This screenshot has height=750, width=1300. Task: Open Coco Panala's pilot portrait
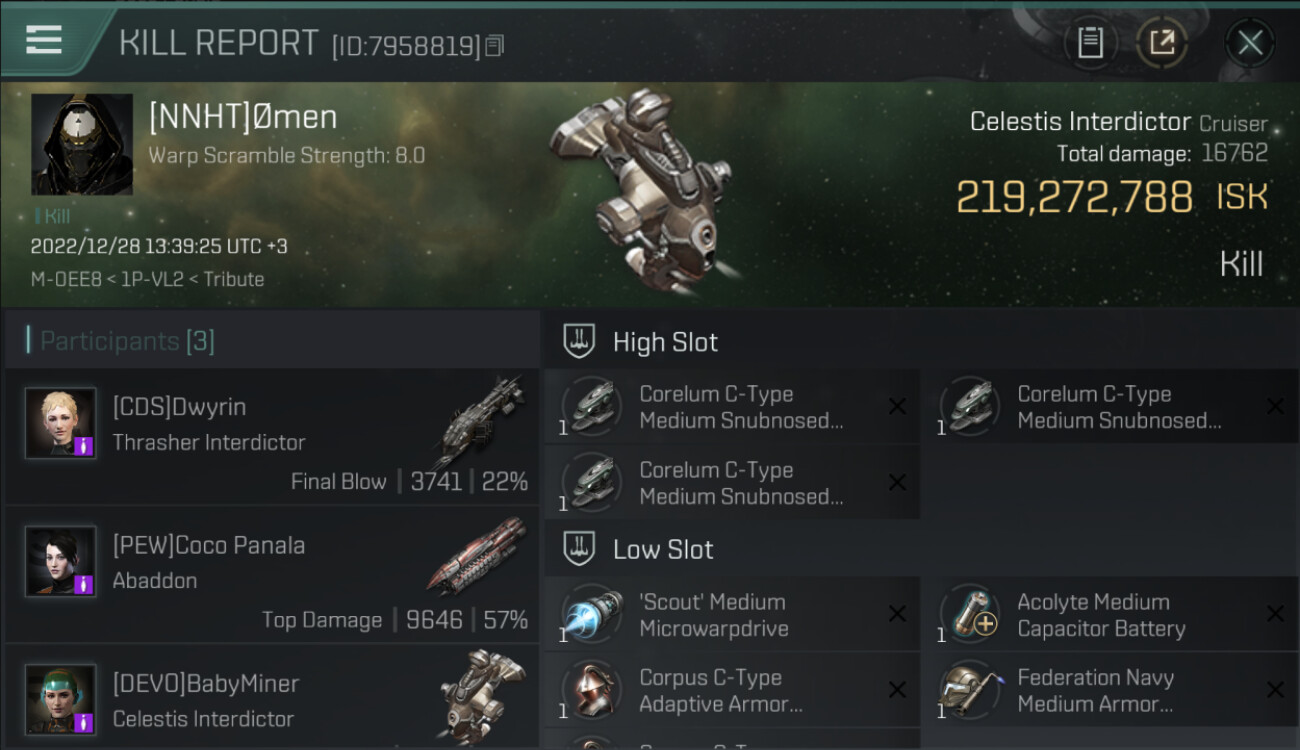click(60, 562)
